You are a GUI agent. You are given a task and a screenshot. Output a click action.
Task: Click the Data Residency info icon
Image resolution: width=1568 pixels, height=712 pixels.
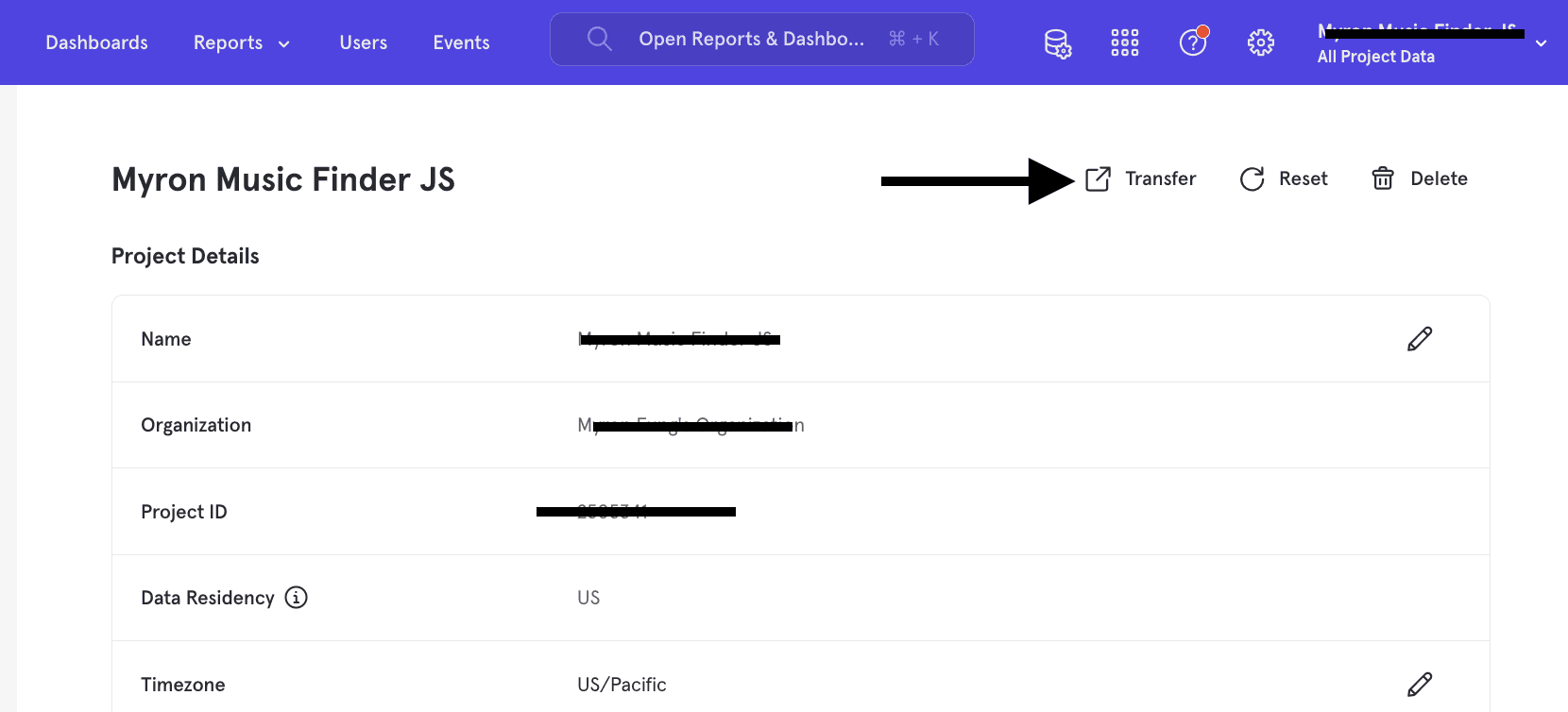(x=295, y=597)
